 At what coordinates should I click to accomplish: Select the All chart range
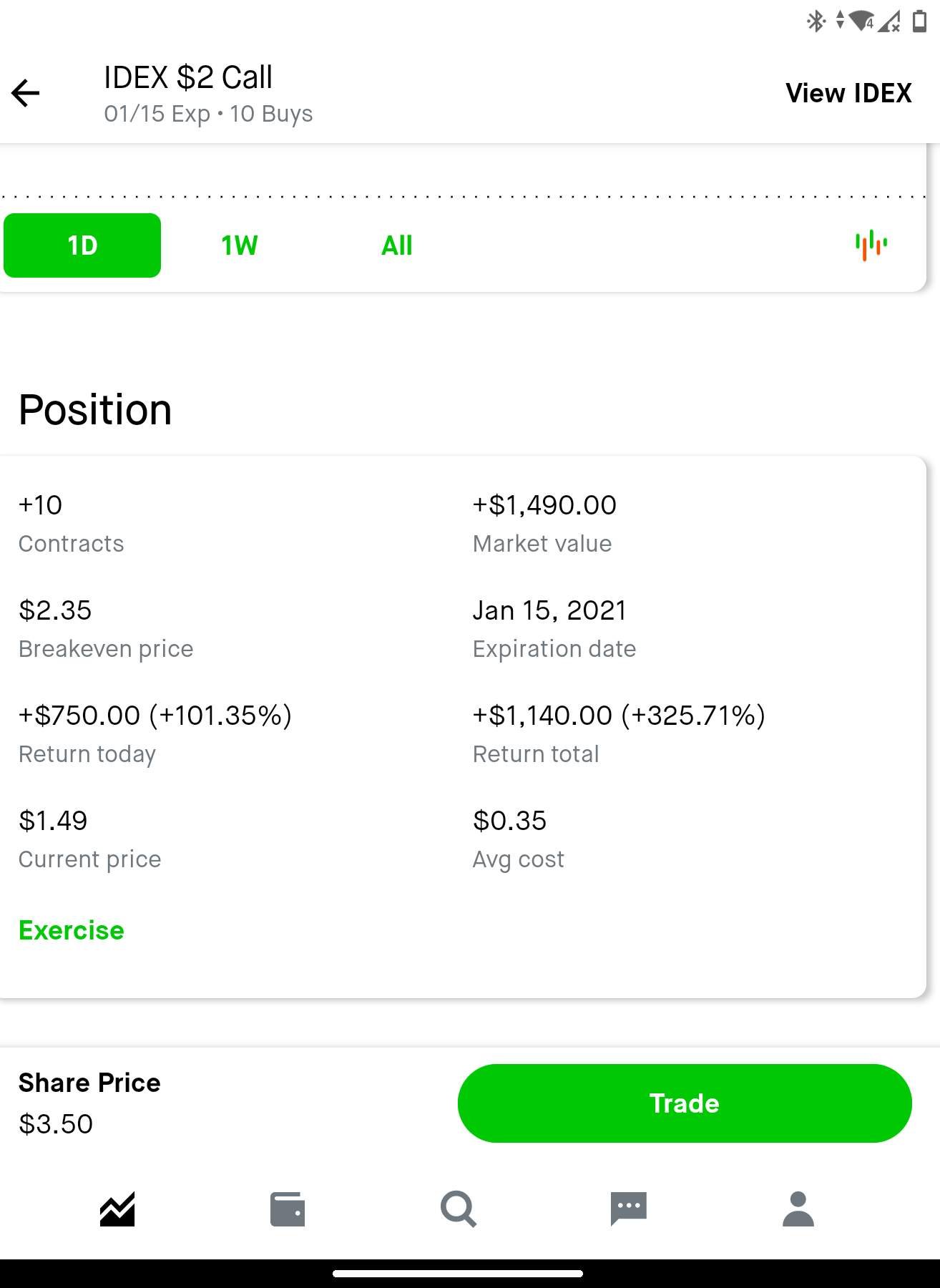point(396,245)
